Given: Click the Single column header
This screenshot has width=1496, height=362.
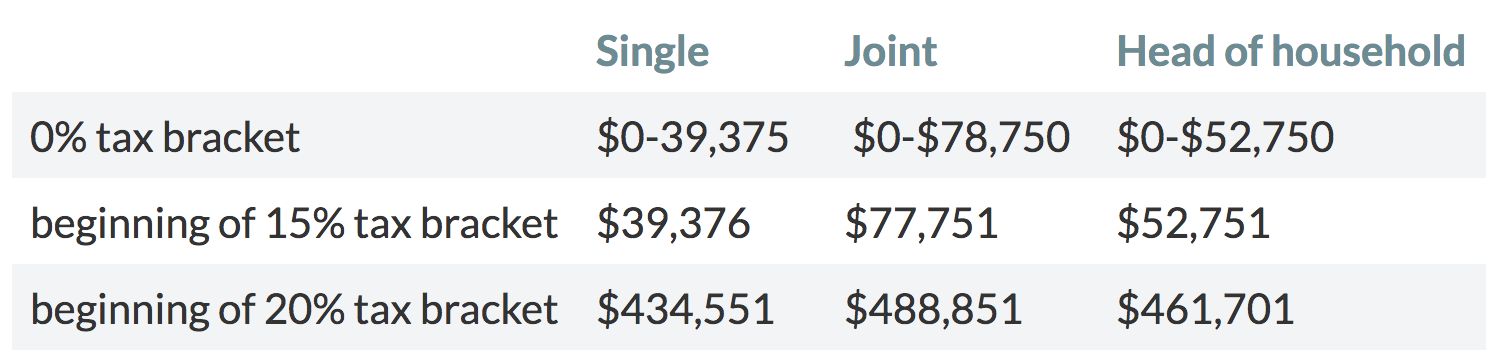Looking at the screenshot, I should point(652,51).
